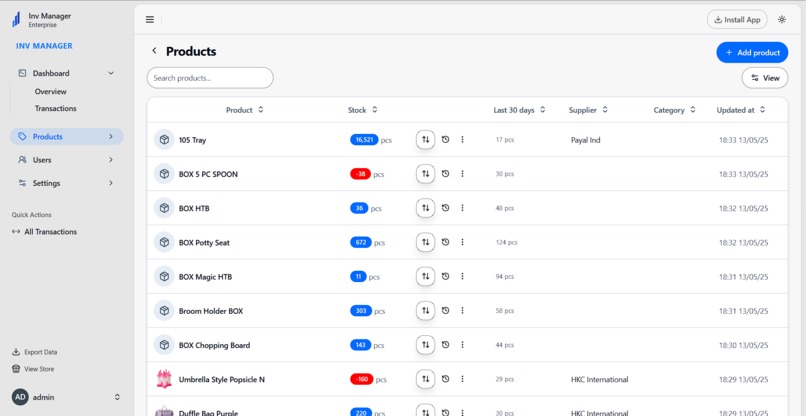Sort table by Stock column
This screenshot has width=806, height=416.
(363, 110)
